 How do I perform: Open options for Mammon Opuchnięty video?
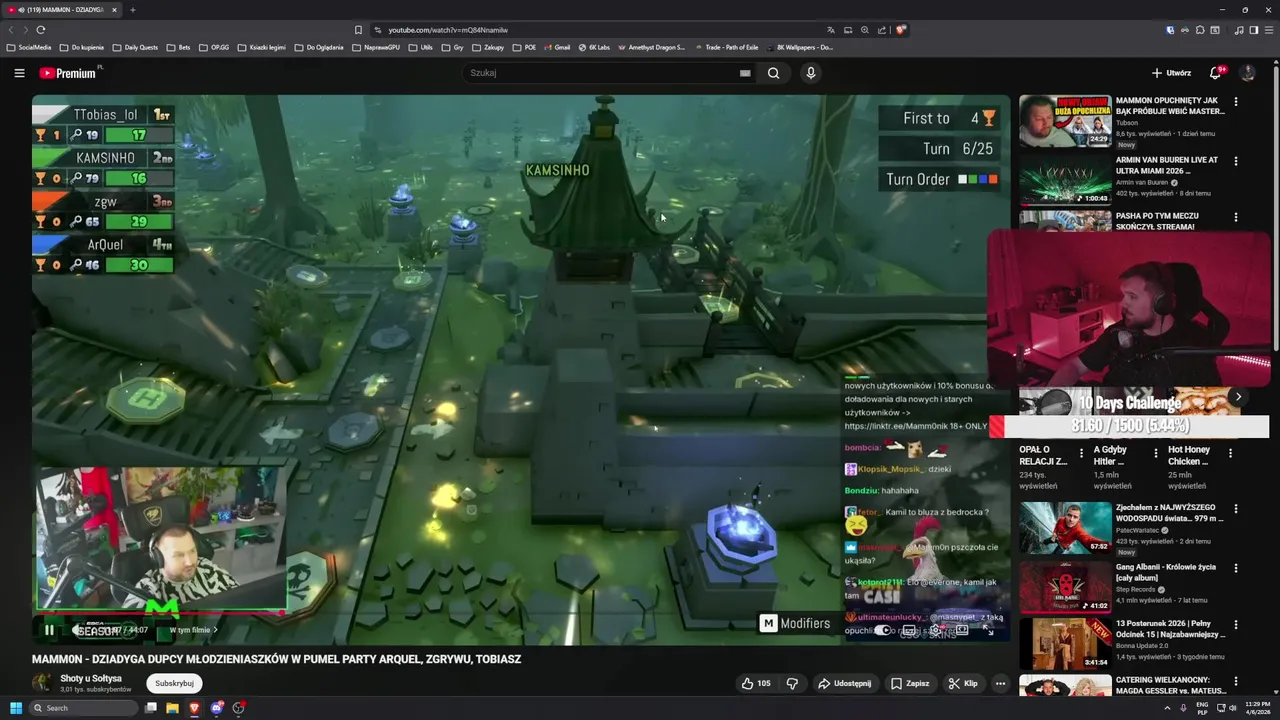click(x=1236, y=102)
